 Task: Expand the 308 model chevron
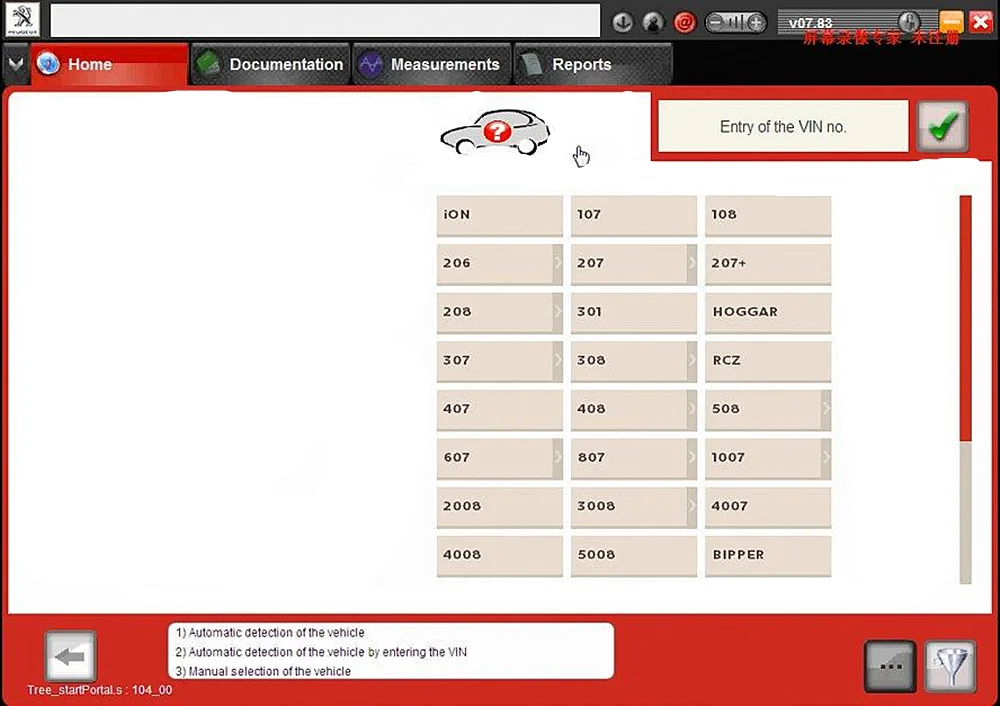(691, 360)
